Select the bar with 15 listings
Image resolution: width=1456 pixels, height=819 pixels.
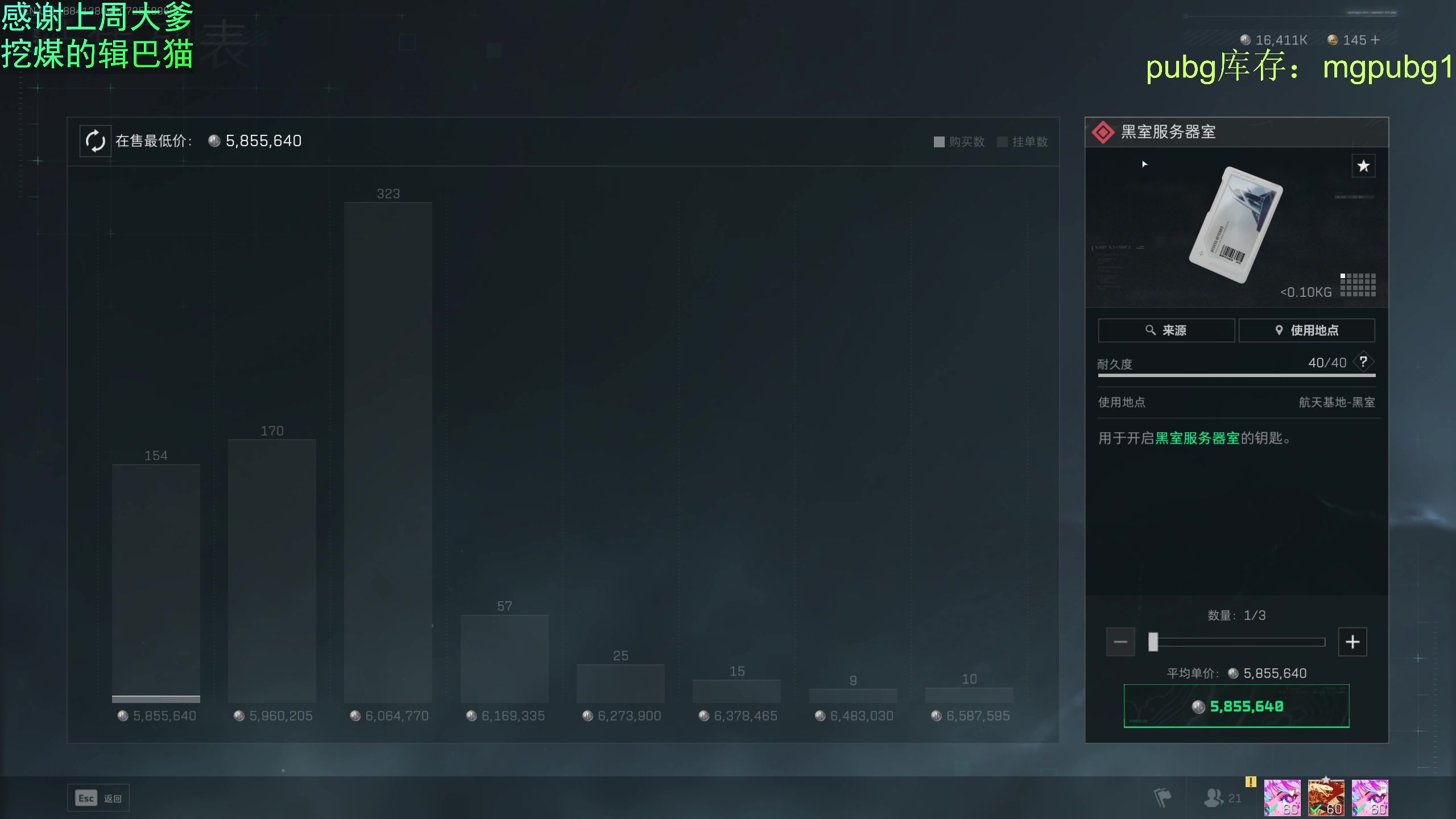[737, 691]
